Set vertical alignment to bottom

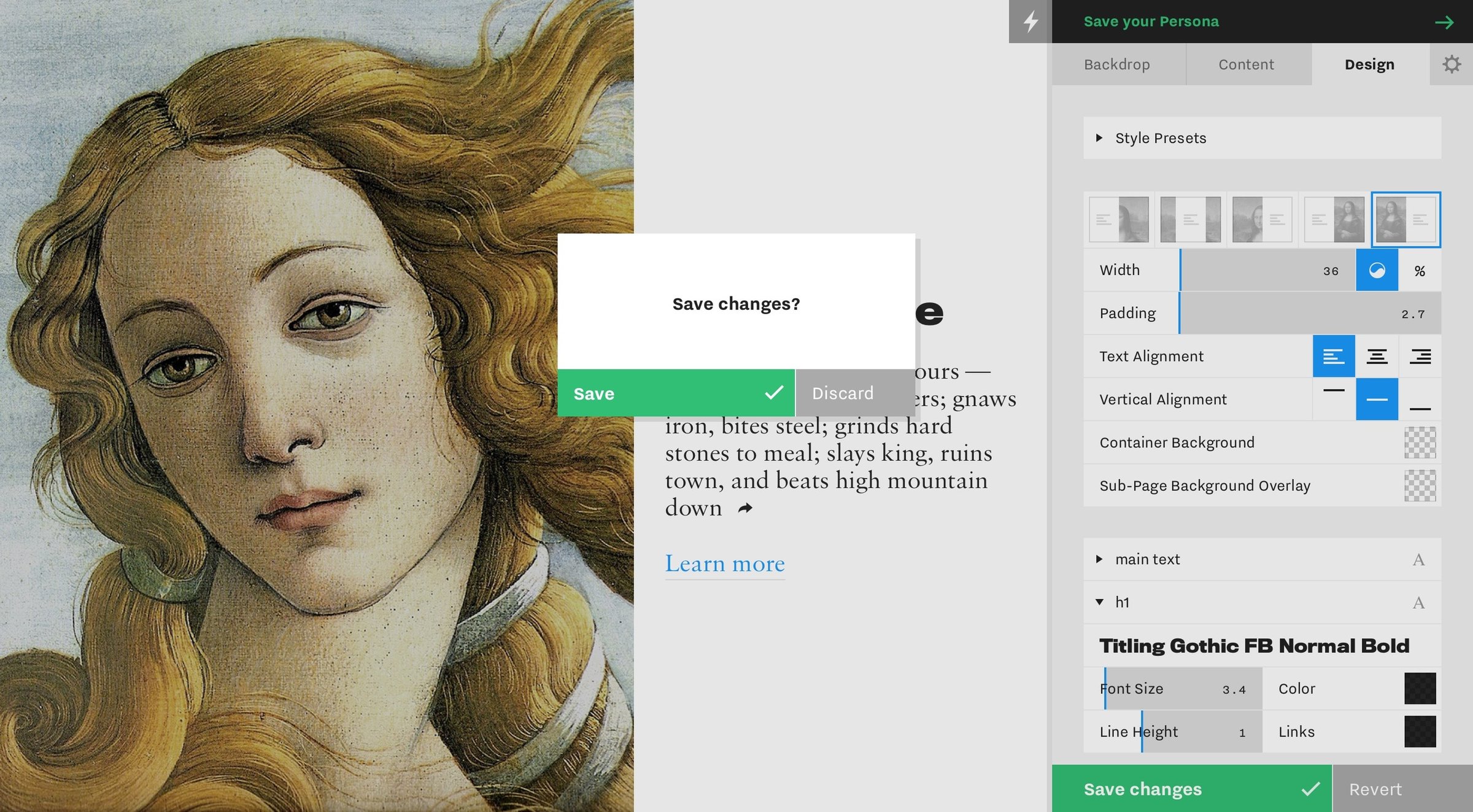[x=1420, y=399]
